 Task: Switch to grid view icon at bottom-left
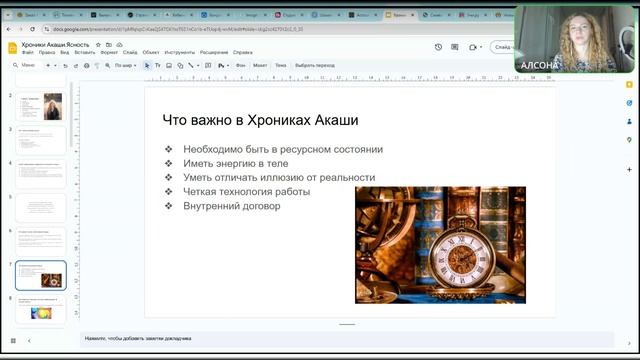(x=13, y=340)
